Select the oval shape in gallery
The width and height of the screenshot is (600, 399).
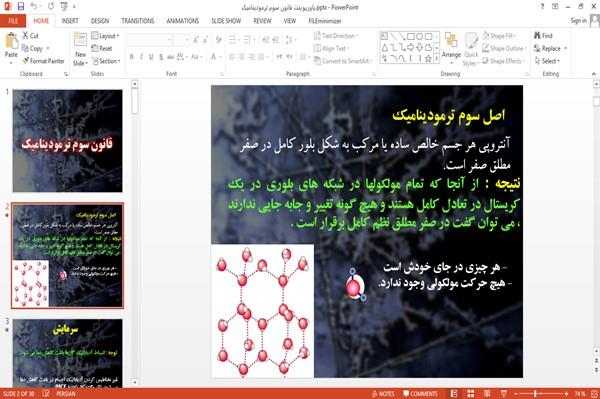420,36
